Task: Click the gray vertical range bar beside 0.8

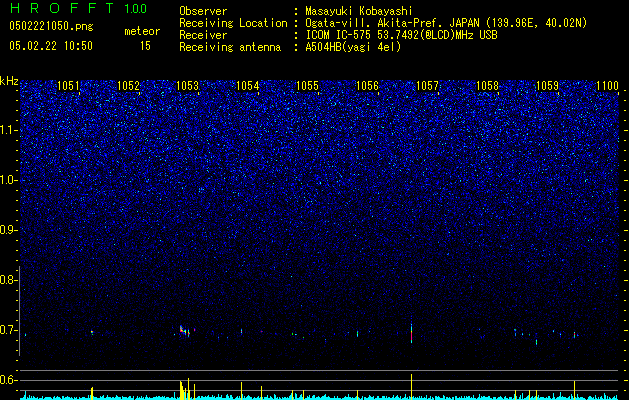Action: click(x=19, y=311)
